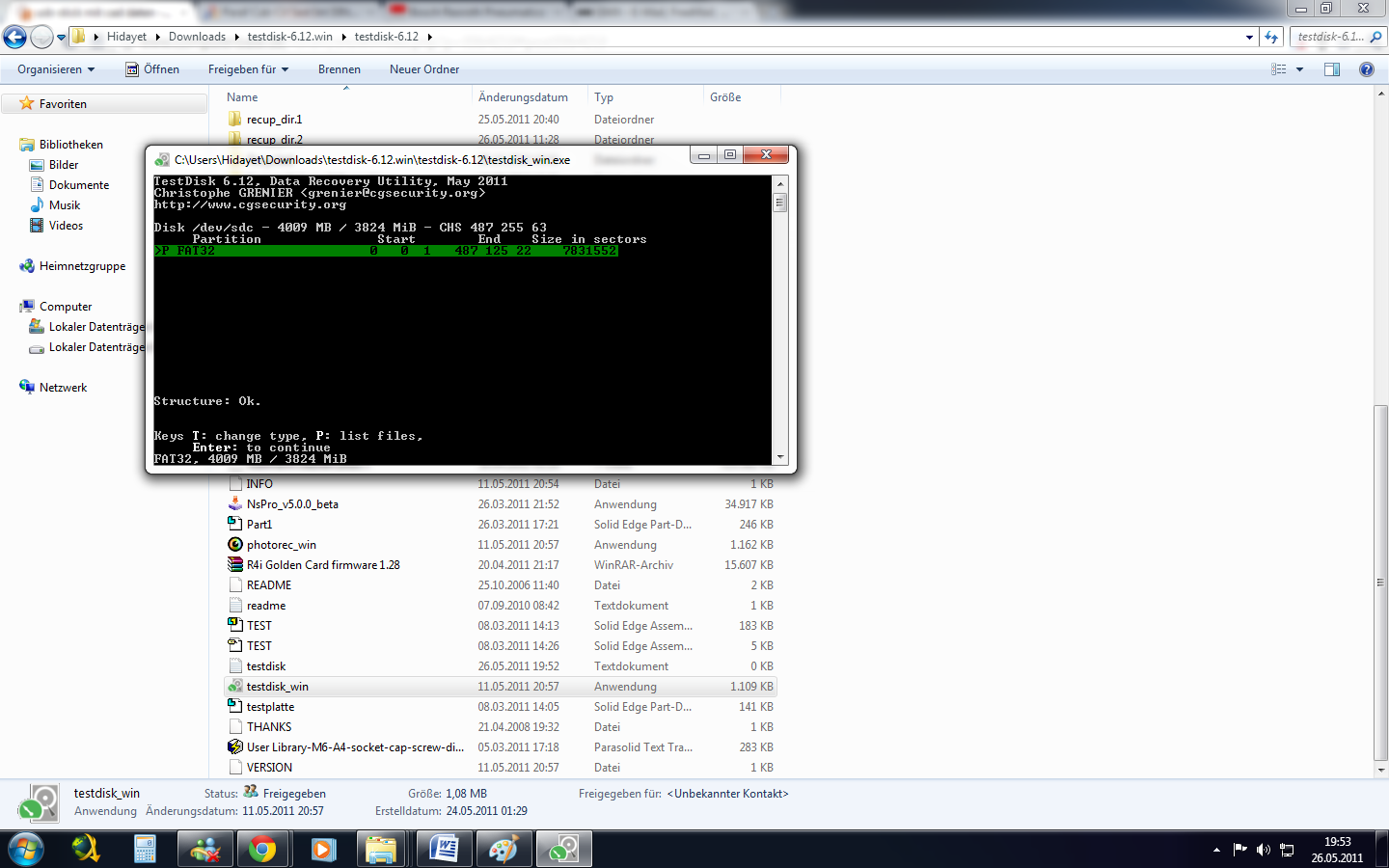1389x868 pixels.
Task: Select the R4i Golden Card firmware archive icon
Action: click(x=235, y=565)
